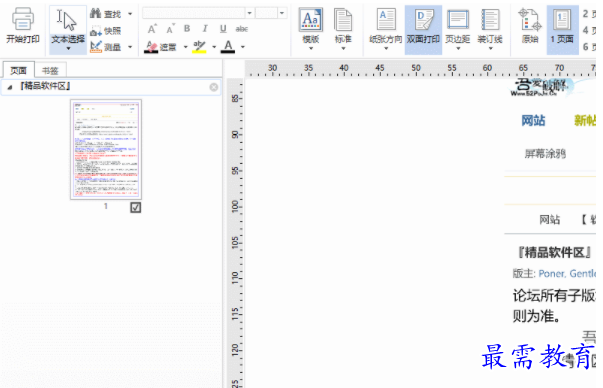Screen dimensions: 603x388
Task: Expand the 遮罩 mask dropdown arrow
Action: [x=185, y=47]
